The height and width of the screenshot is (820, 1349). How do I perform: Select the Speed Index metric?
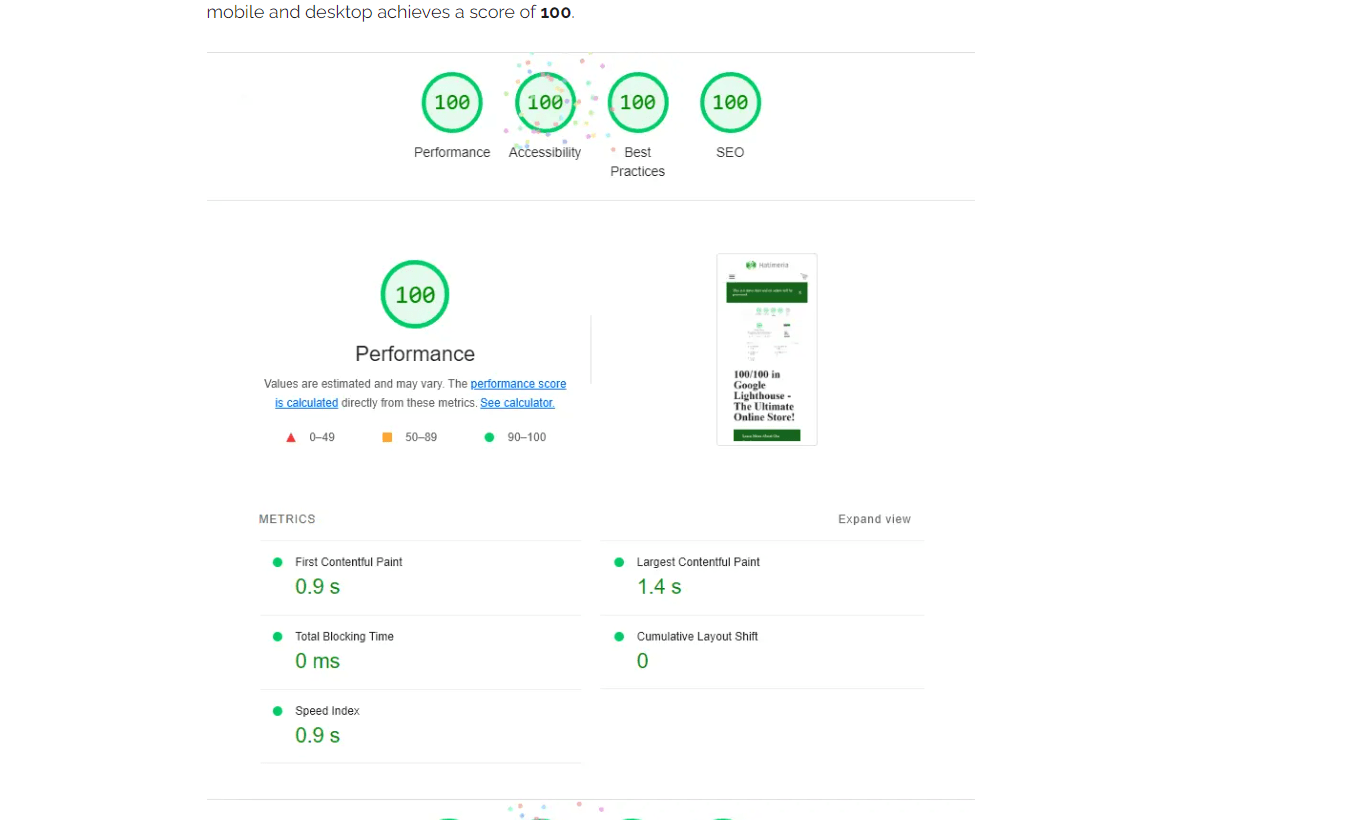[327, 711]
